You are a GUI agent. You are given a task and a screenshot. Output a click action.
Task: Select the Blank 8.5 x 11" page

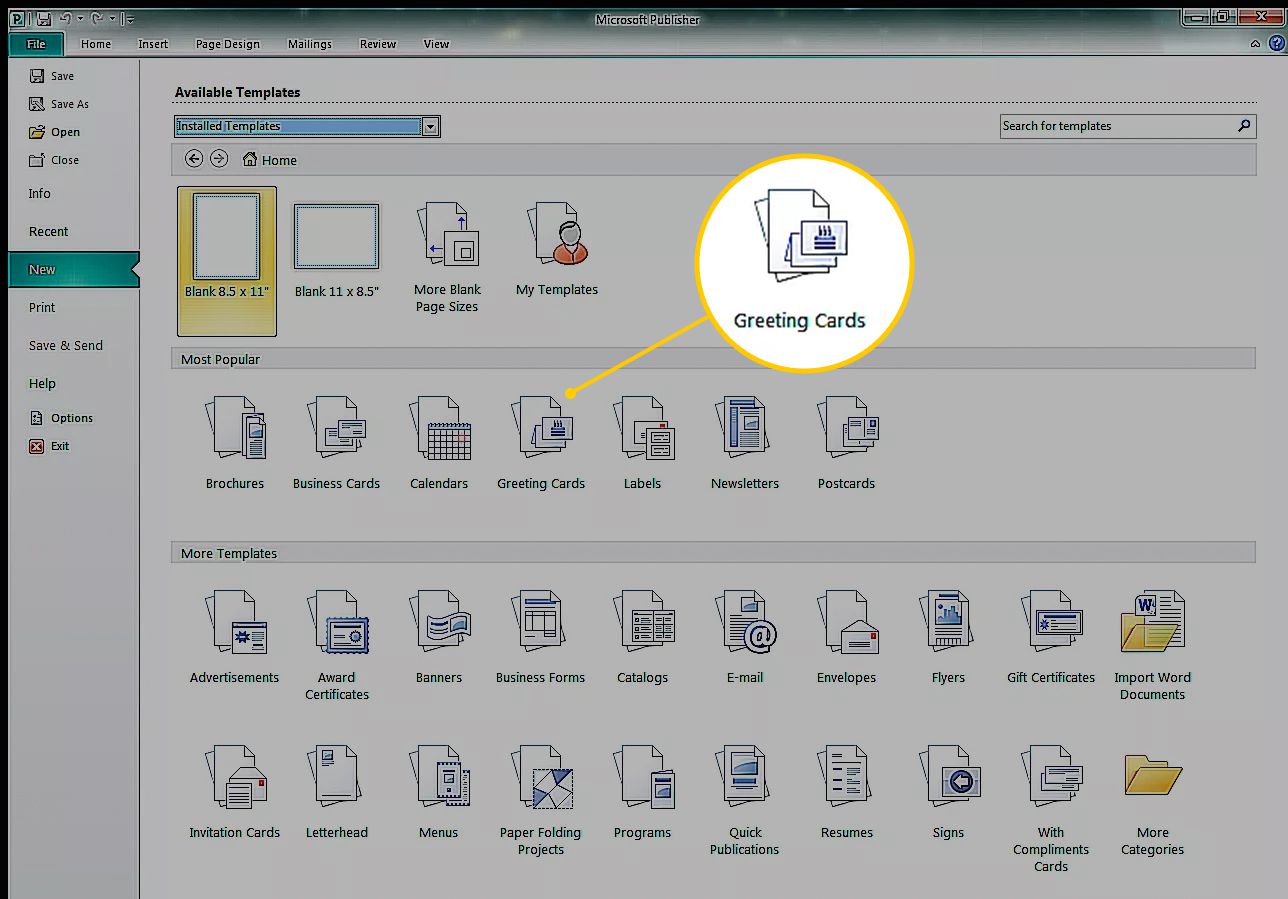227,261
